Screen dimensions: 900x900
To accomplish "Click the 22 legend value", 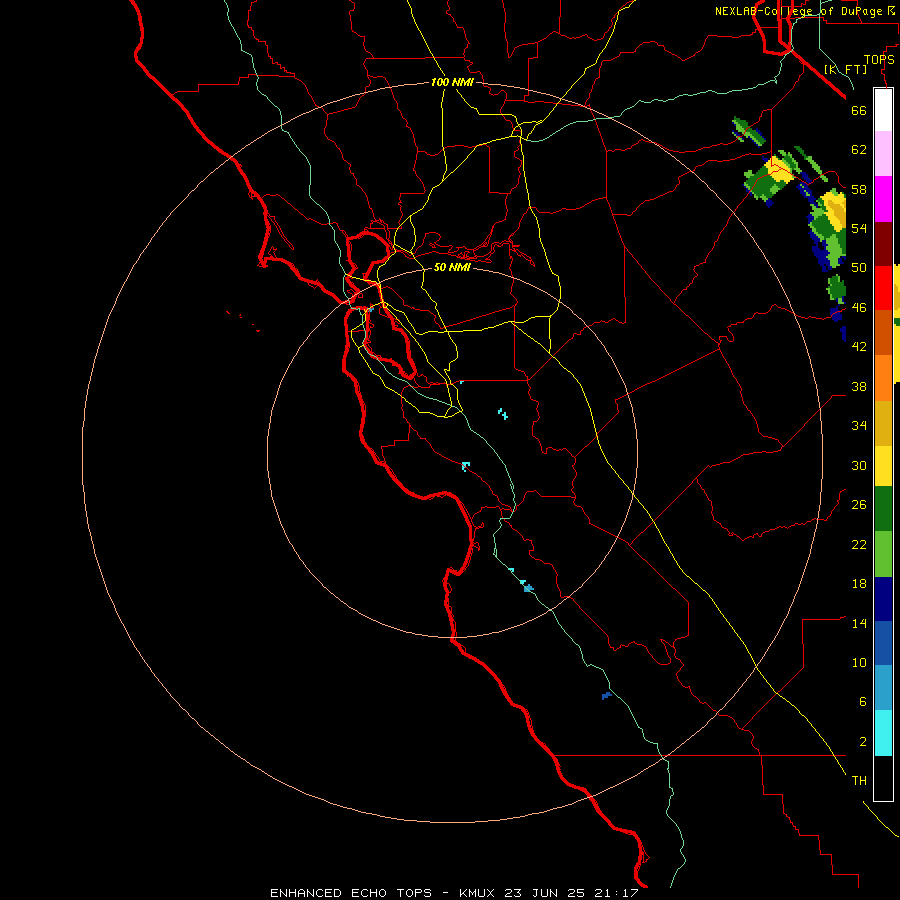I will pyautogui.click(x=859, y=544).
